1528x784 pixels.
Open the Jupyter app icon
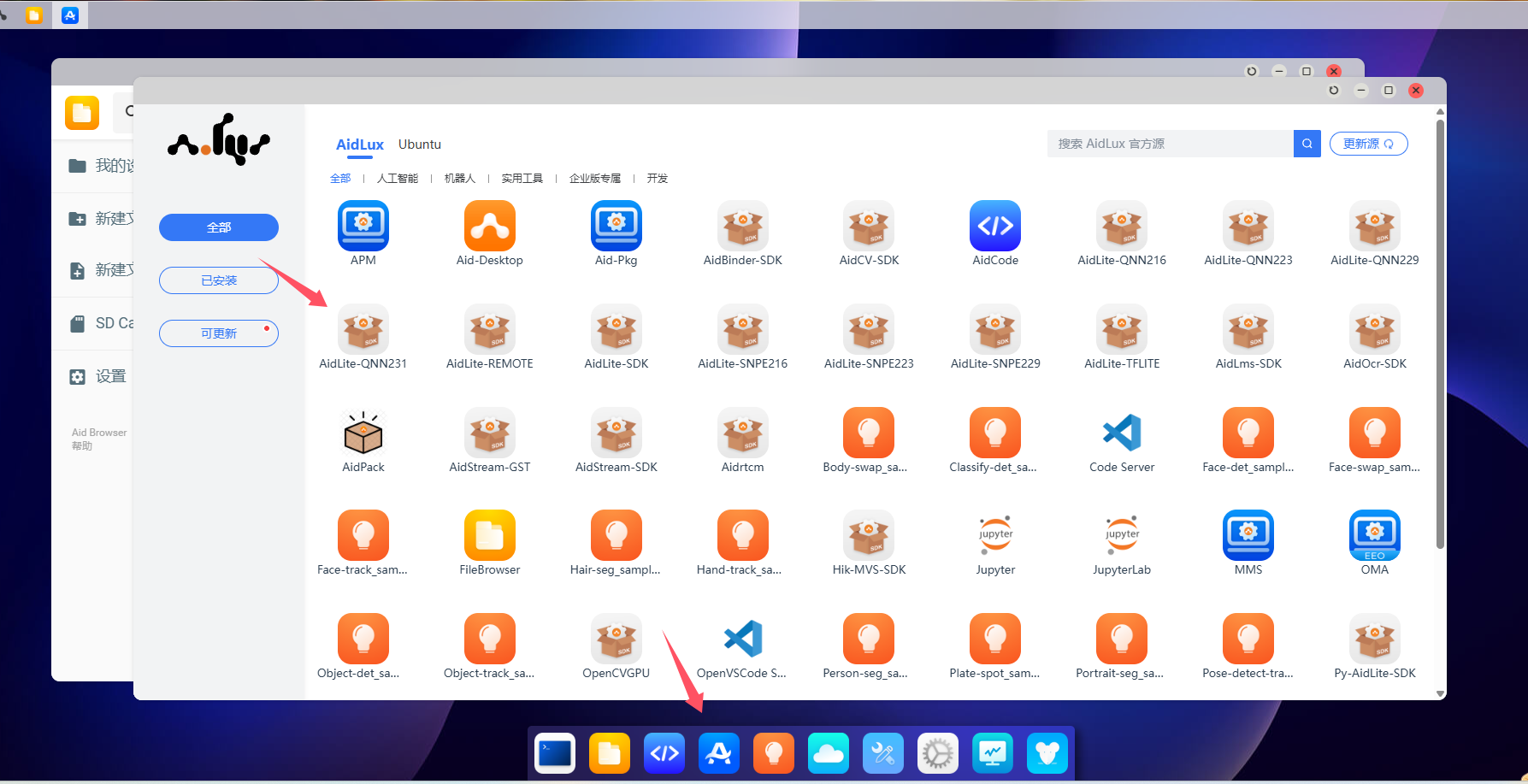click(x=995, y=535)
